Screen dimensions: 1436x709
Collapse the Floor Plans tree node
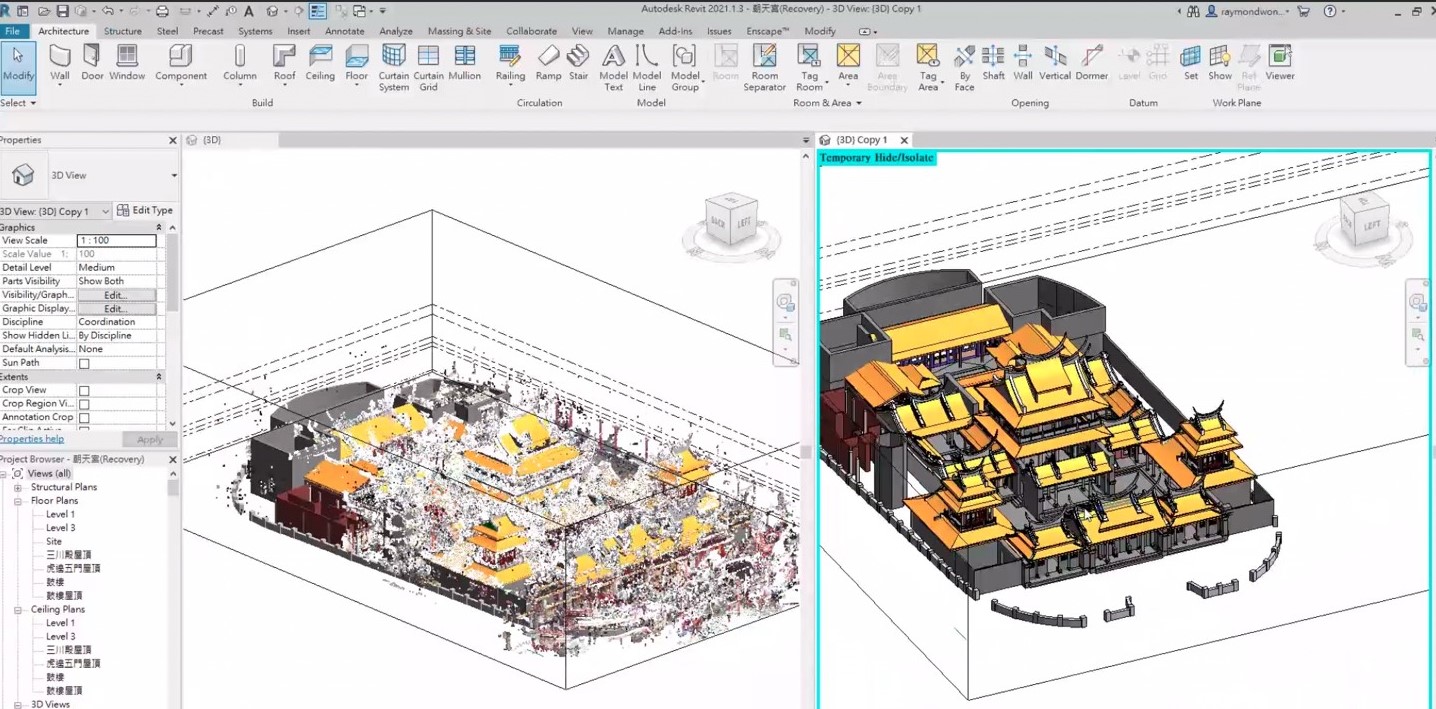[x=18, y=501]
